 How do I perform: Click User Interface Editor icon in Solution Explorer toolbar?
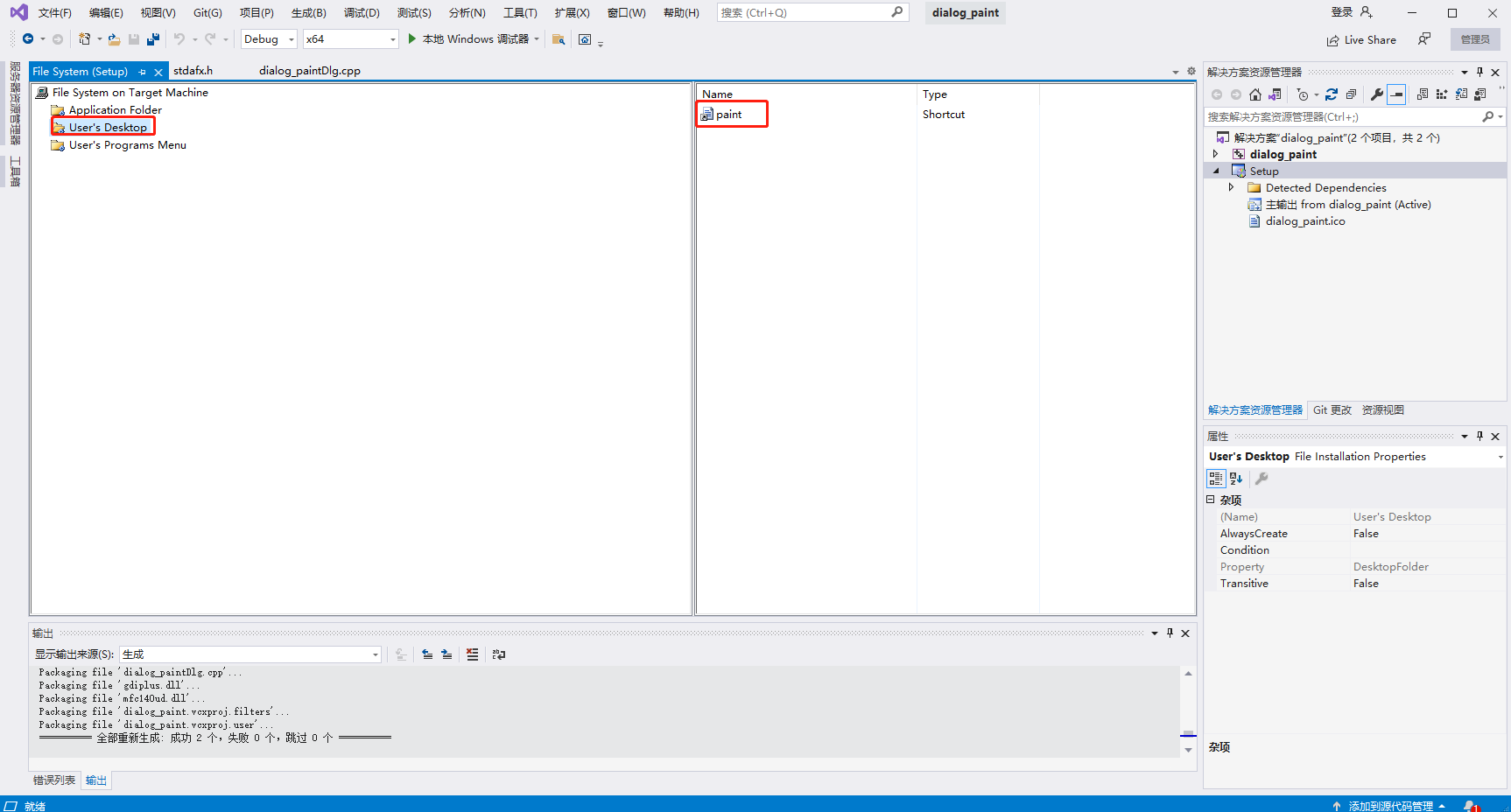(x=1480, y=94)
